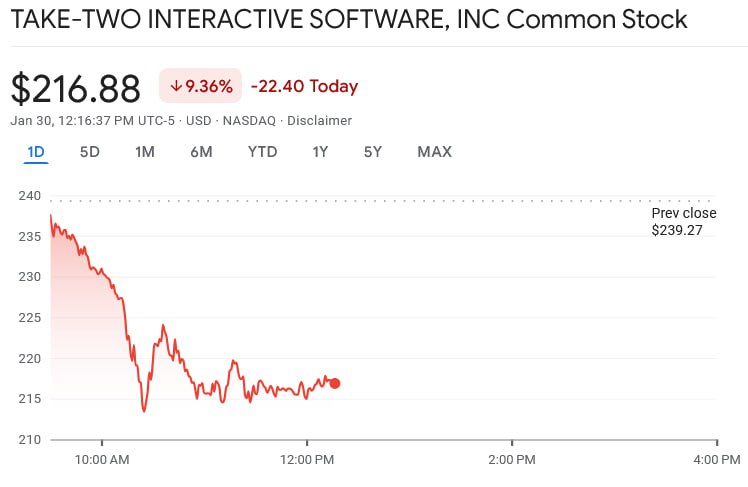Show the 6M chart range
Image resolution: width=748 pixels, height=487 pixels.
[201, 152]
